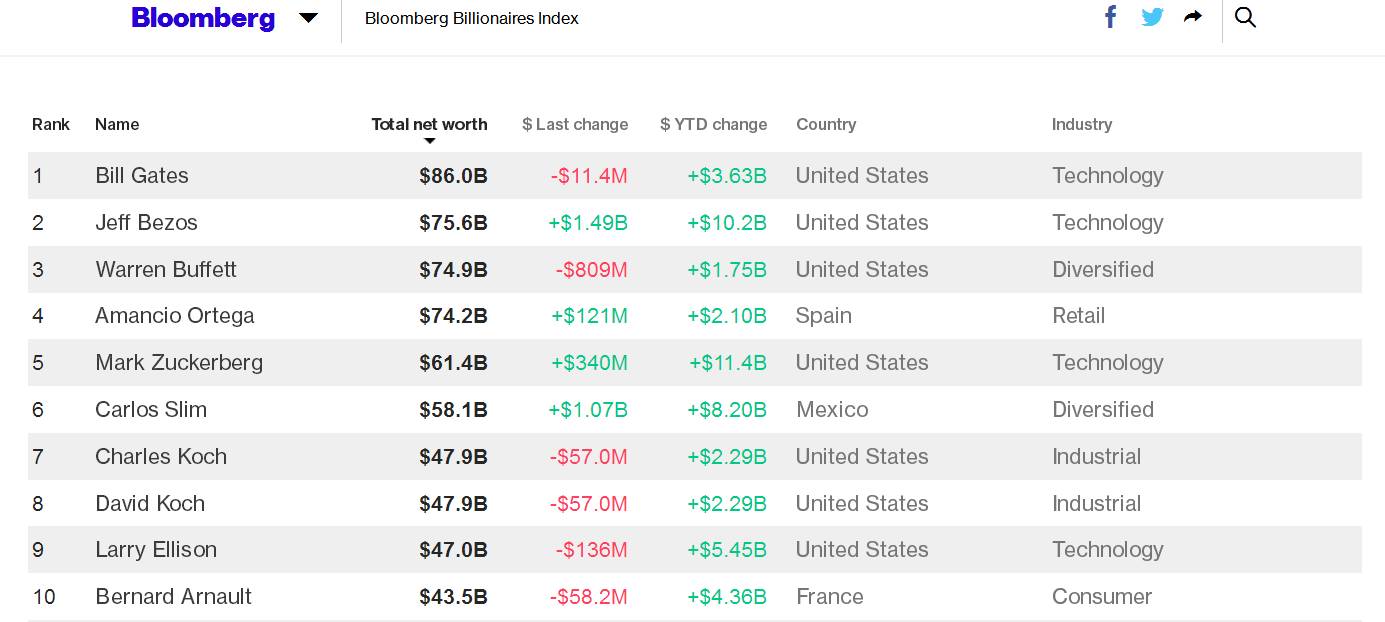Open Warren Buffett profile row
Image resolution: width=1385 pixels, height=622 pixels.
click(x=695, y=269)
